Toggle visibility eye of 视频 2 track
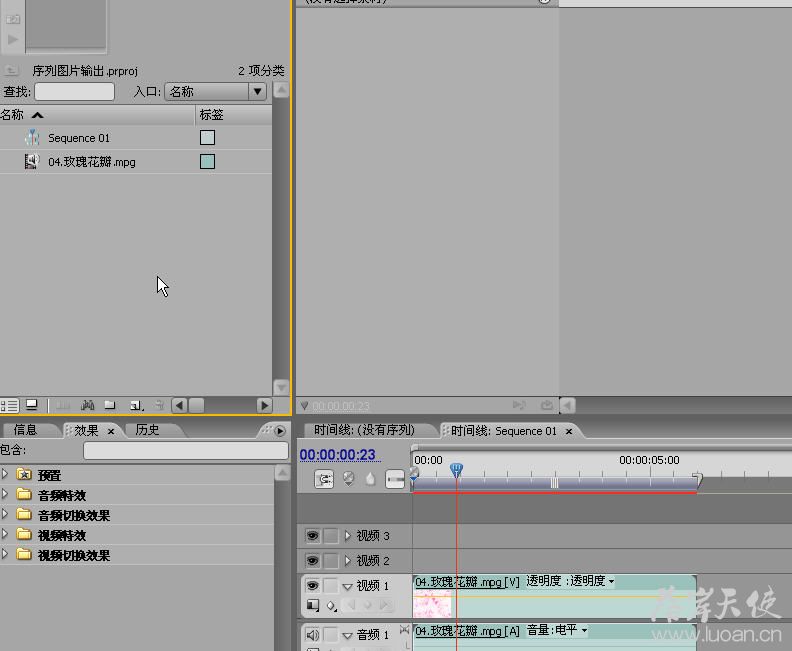Viewport: 792px width, 651px height. [x=312, y=560]
